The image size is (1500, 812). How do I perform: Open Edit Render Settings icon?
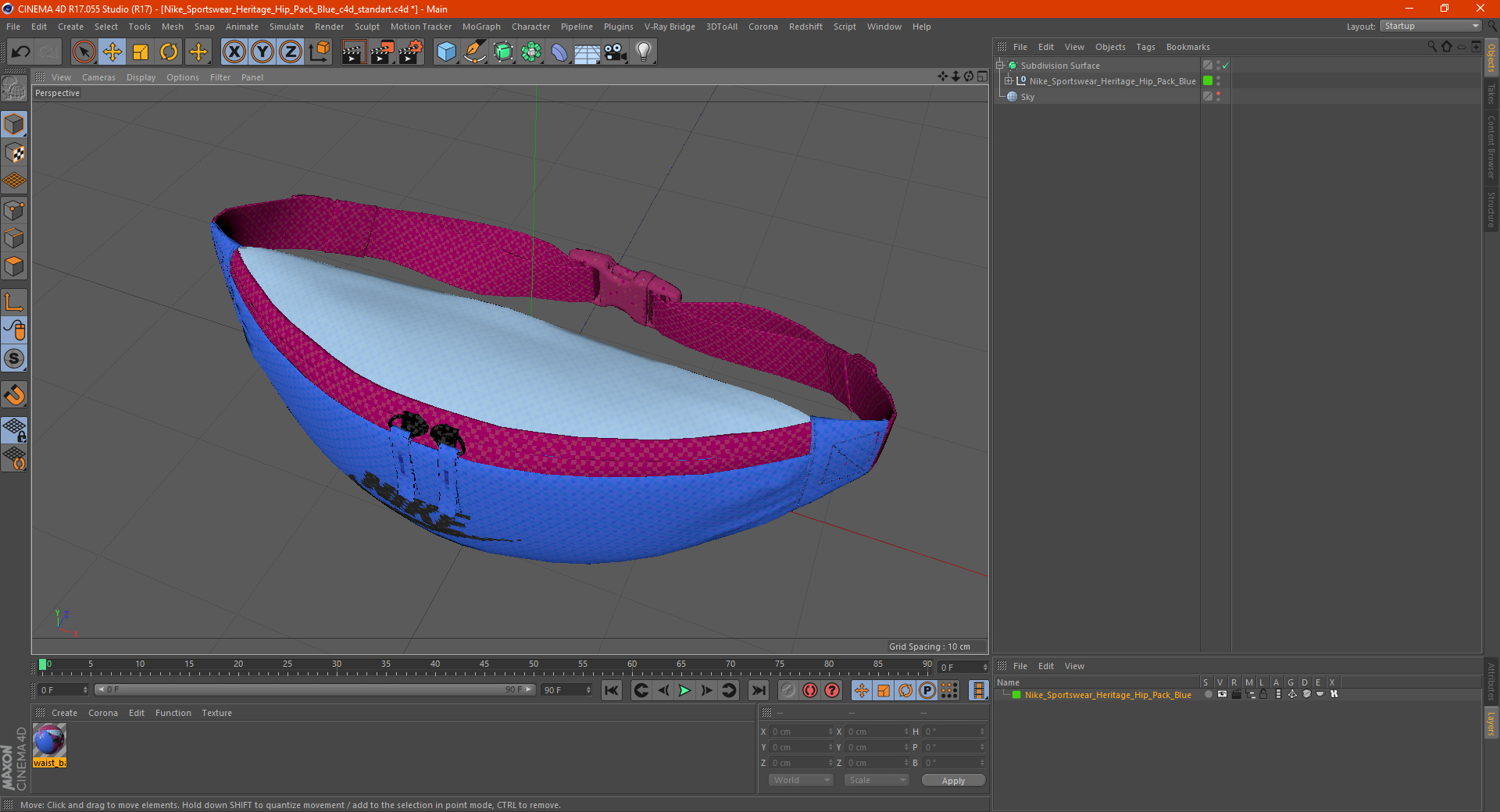(411, 52)
